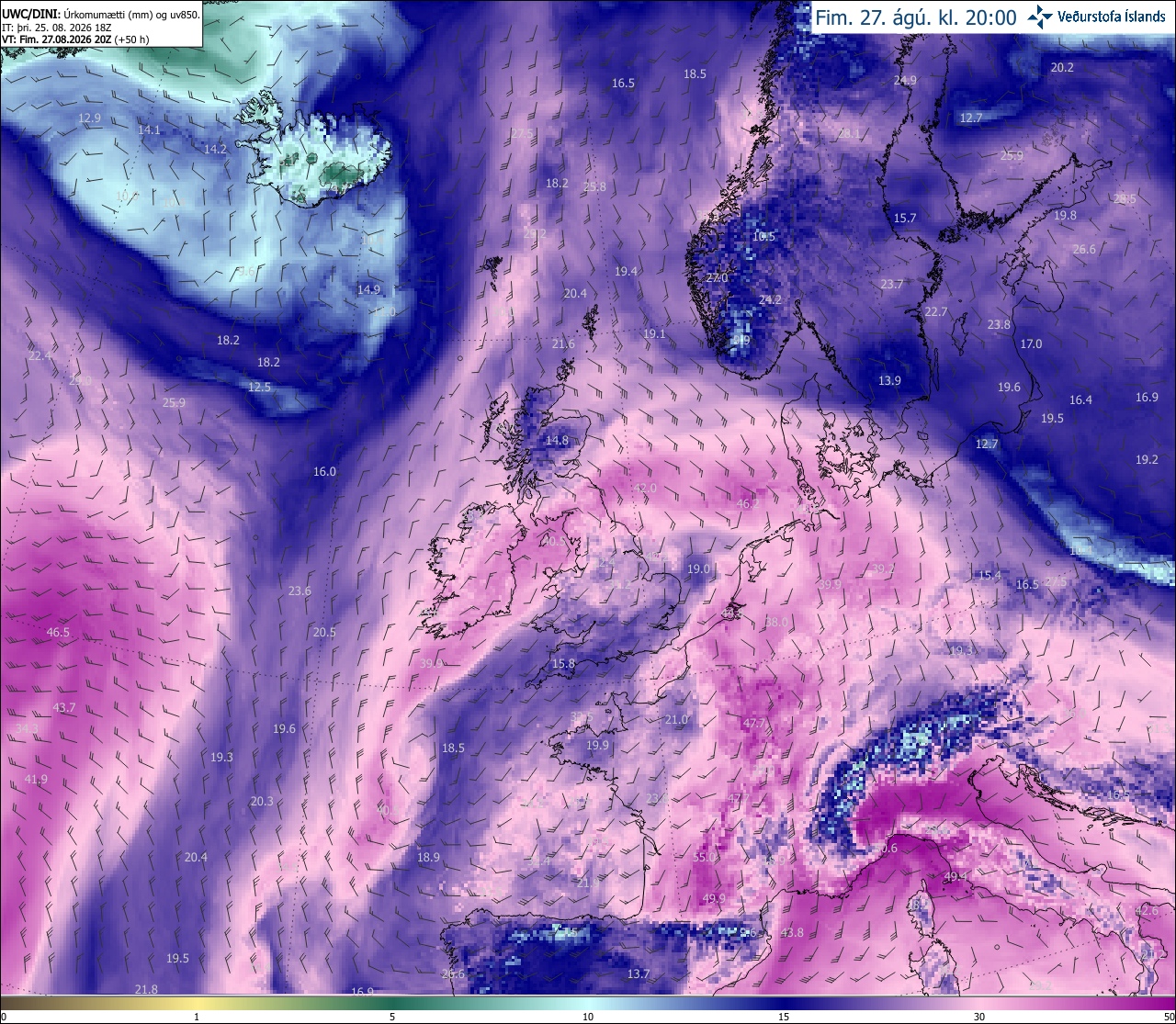The width and height of the screenshot is (1176, 1024).
Task: Click the 50 mark on the color scale
Action: click(x=1168, y=1017)
